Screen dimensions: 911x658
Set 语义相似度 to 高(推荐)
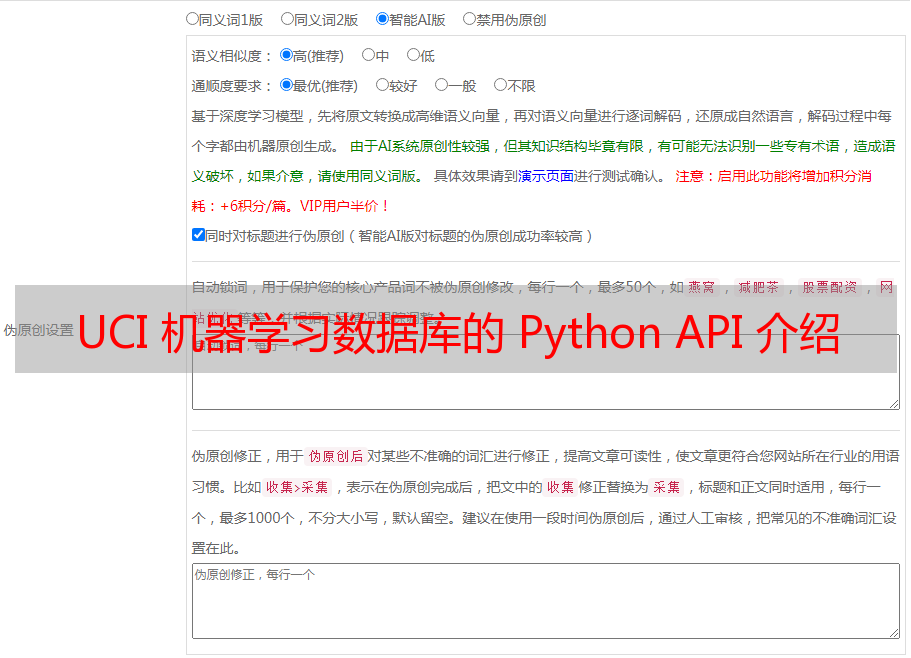pyautogui.click(x=287, y=56)
